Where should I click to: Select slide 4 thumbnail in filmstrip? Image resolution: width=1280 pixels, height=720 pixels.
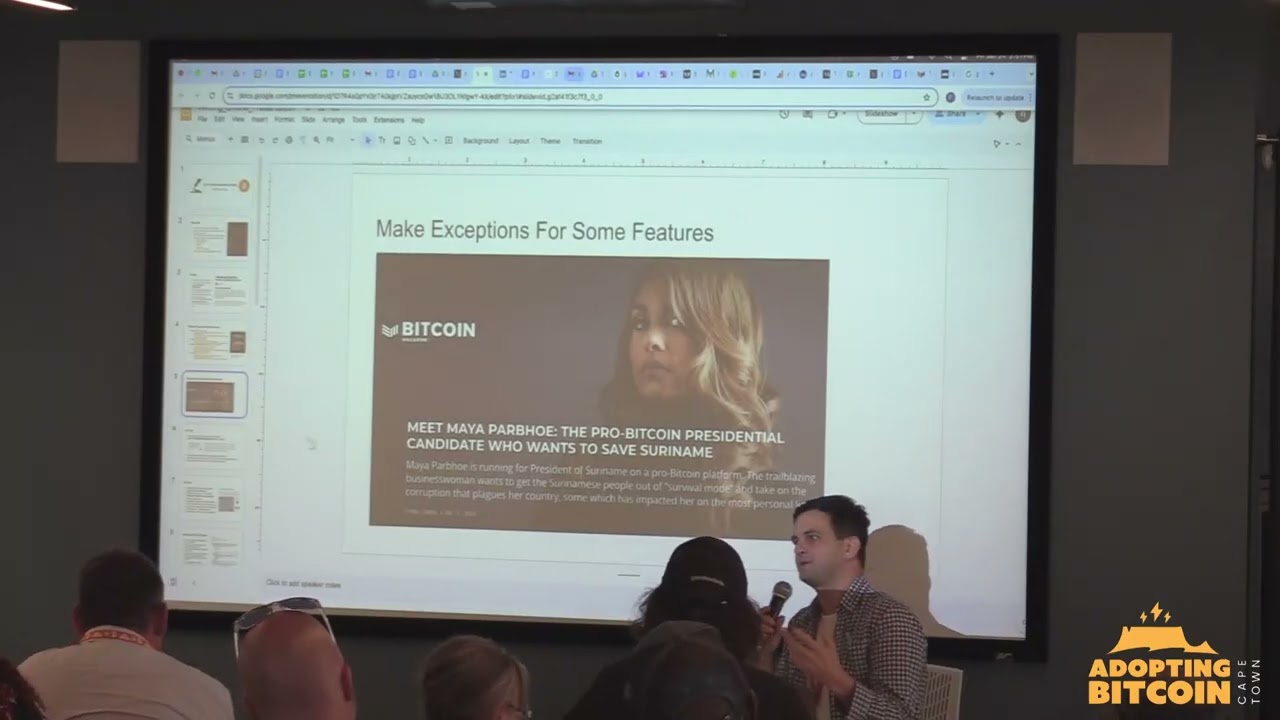[217, 342]
